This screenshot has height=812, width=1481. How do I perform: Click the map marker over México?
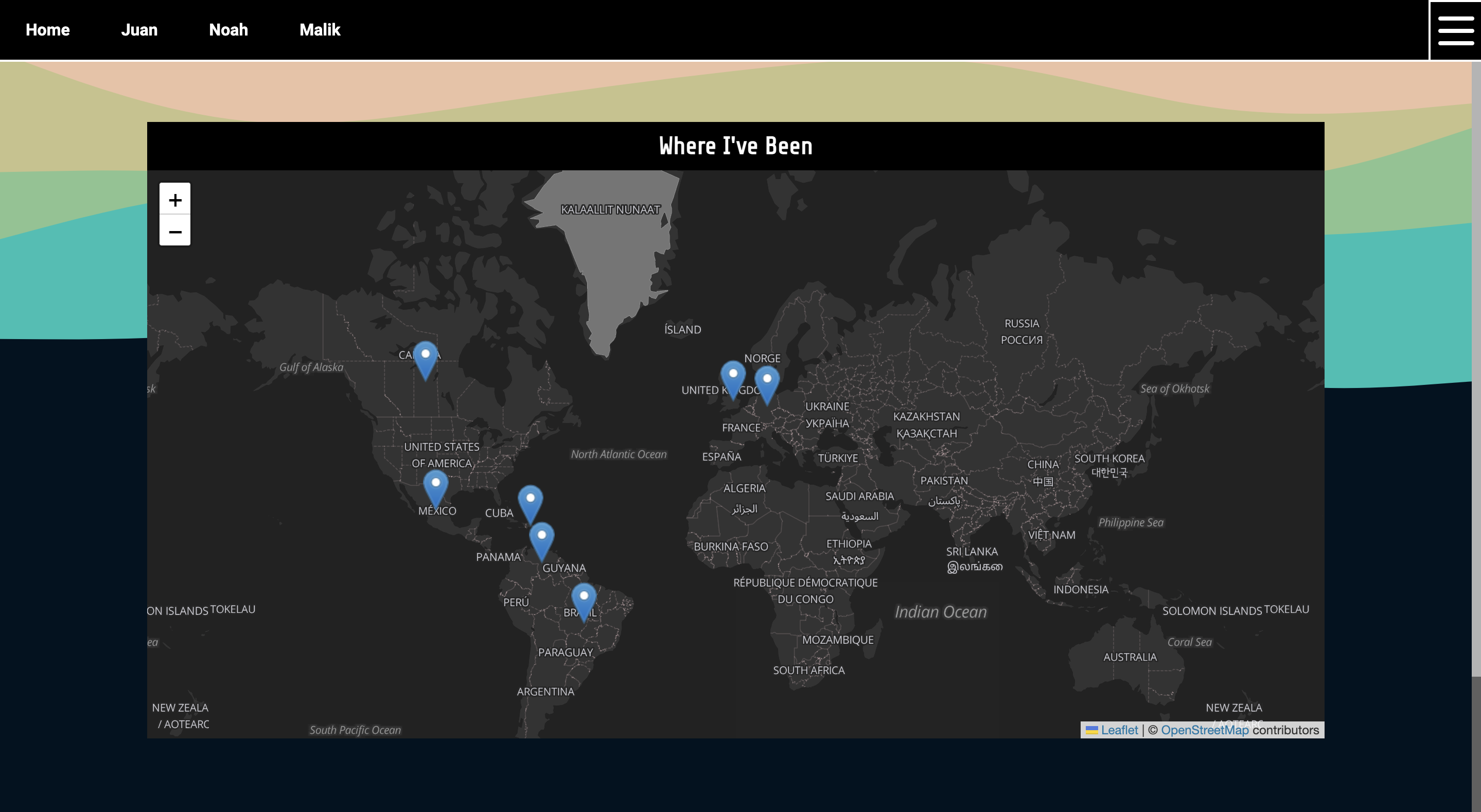(436, 487)
